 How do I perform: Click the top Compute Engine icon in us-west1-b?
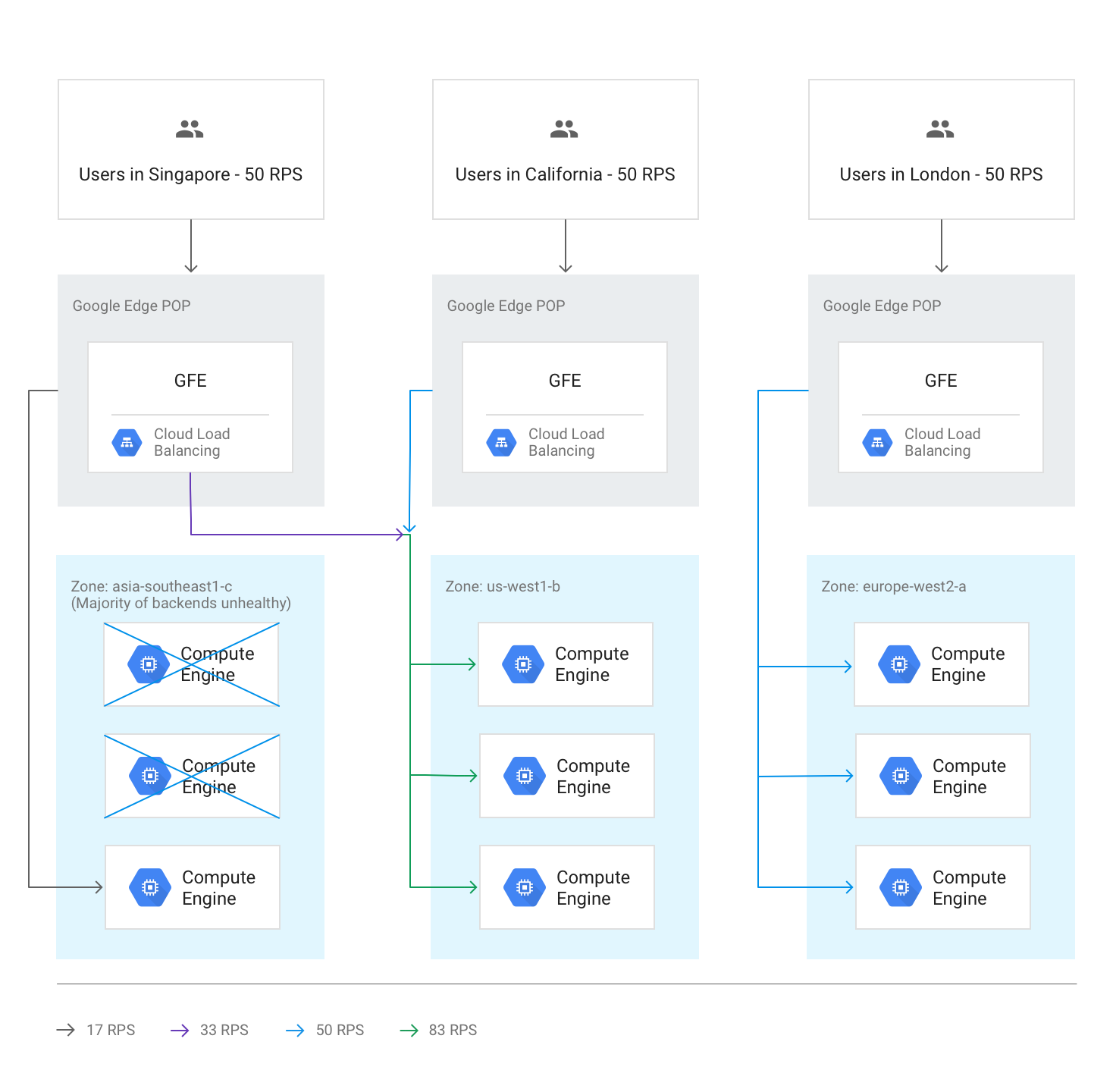coord(523,664)
